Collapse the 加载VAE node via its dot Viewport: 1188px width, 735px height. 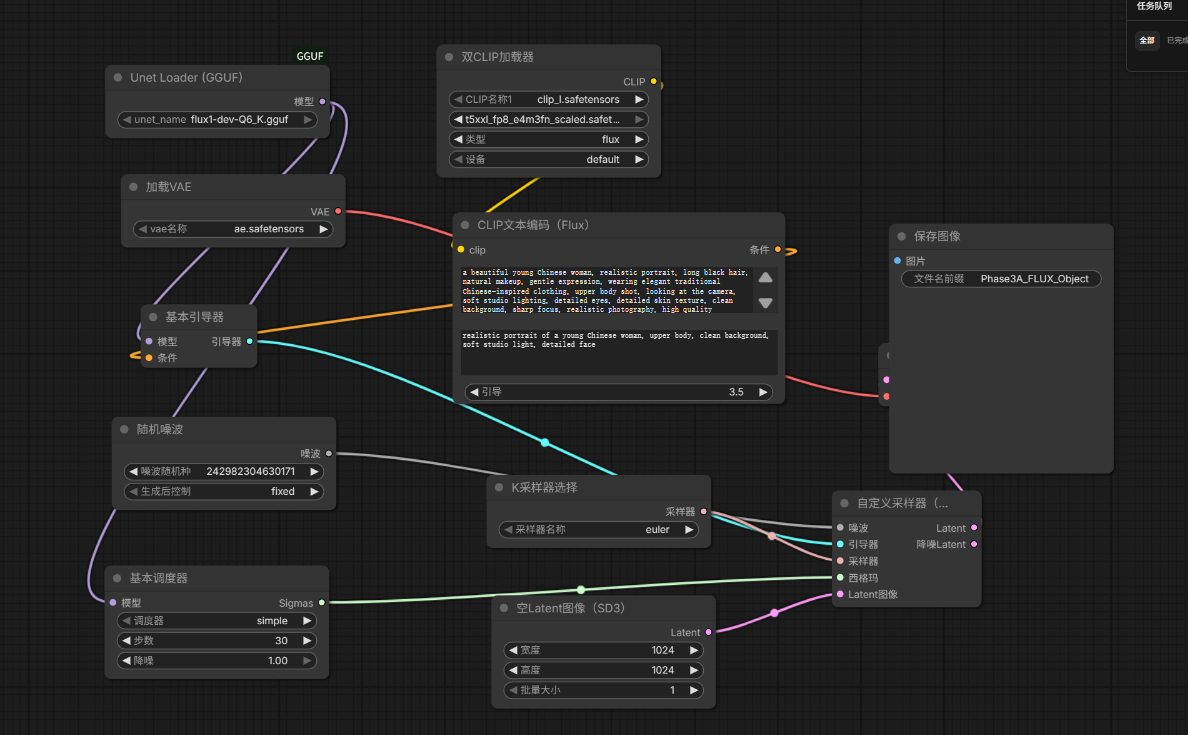(133, 186)
